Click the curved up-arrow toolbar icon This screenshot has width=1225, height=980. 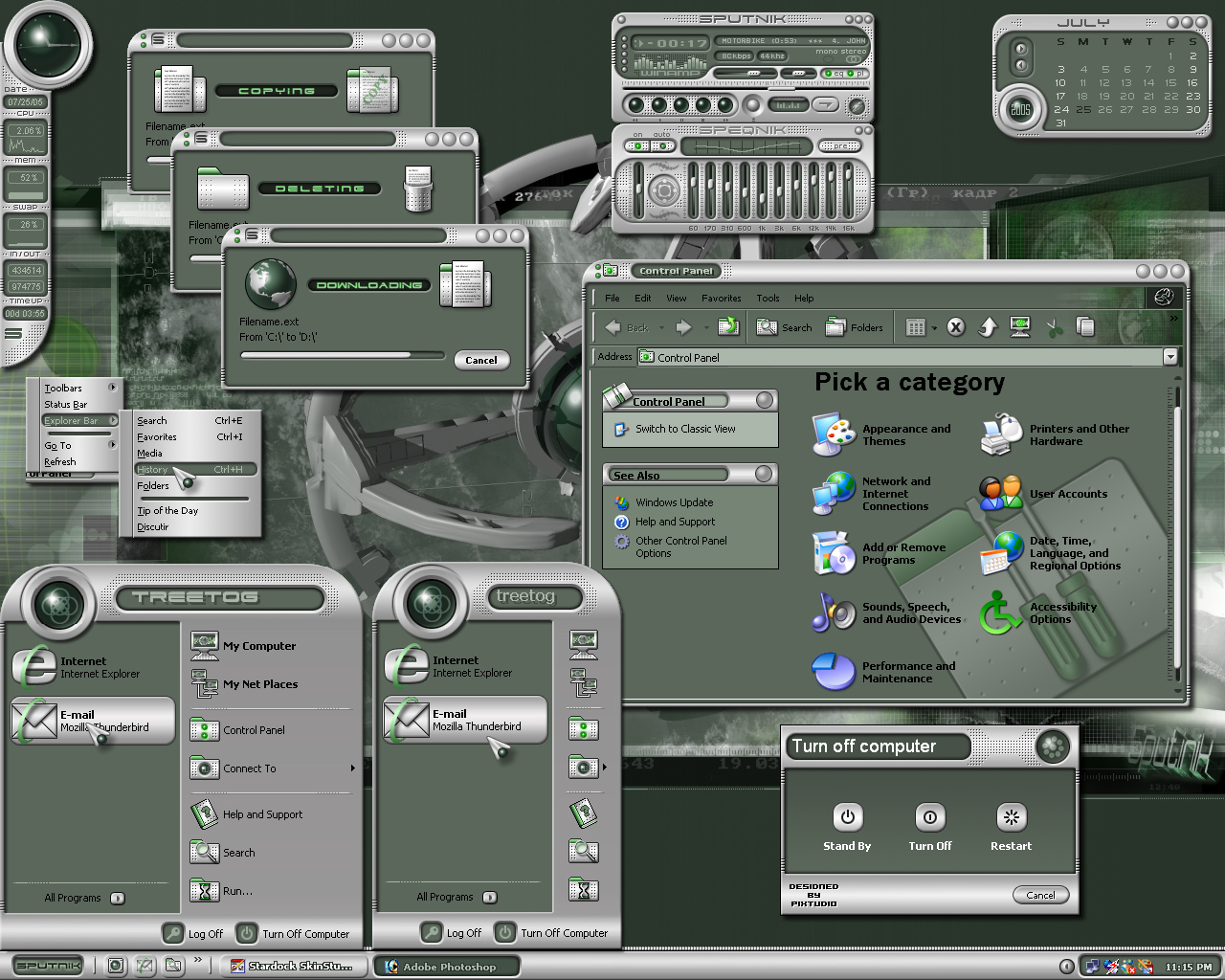988,327
